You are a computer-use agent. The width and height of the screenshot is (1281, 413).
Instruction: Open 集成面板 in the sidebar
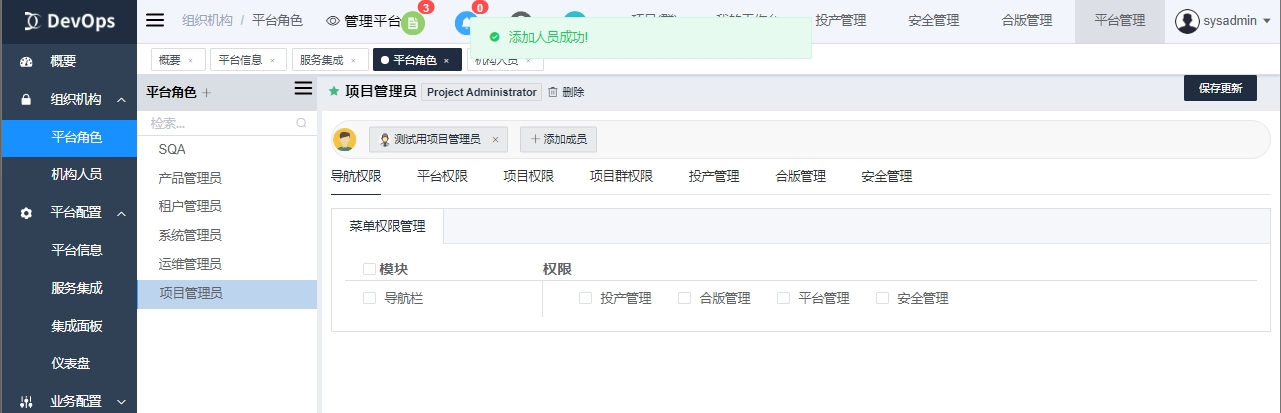tap(68, 326)
